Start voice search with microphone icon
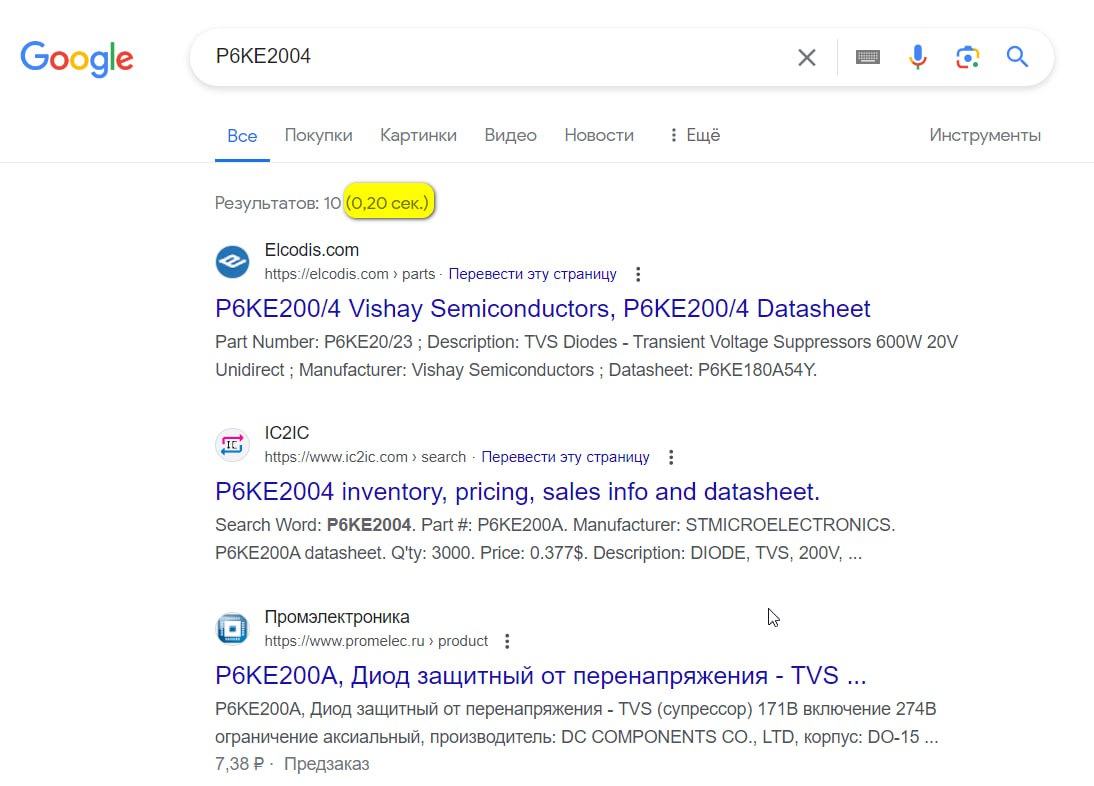This screenshot has height=786, width=1094. [x=917, y=57]
